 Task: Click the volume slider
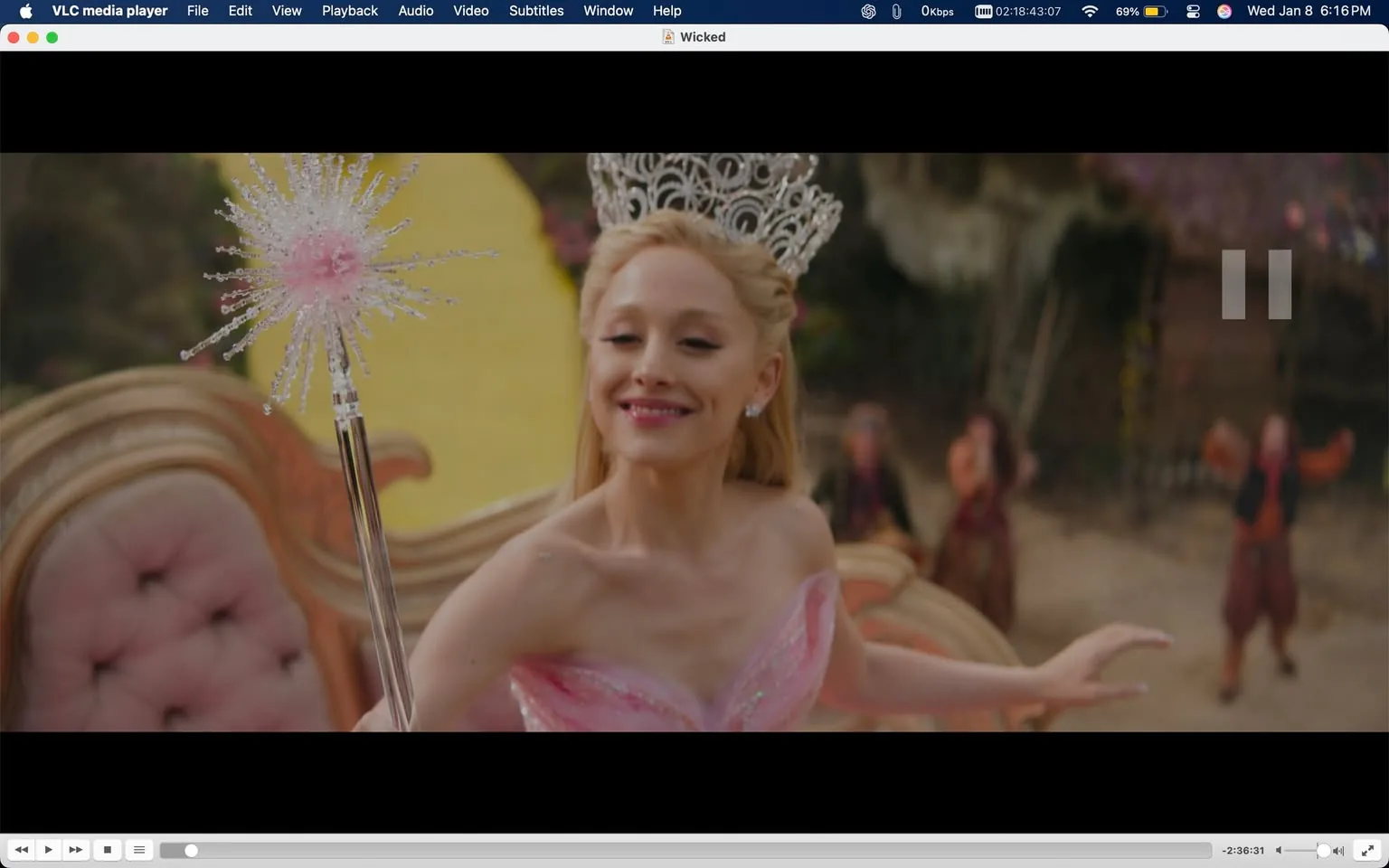click(x=1302, y=850)
